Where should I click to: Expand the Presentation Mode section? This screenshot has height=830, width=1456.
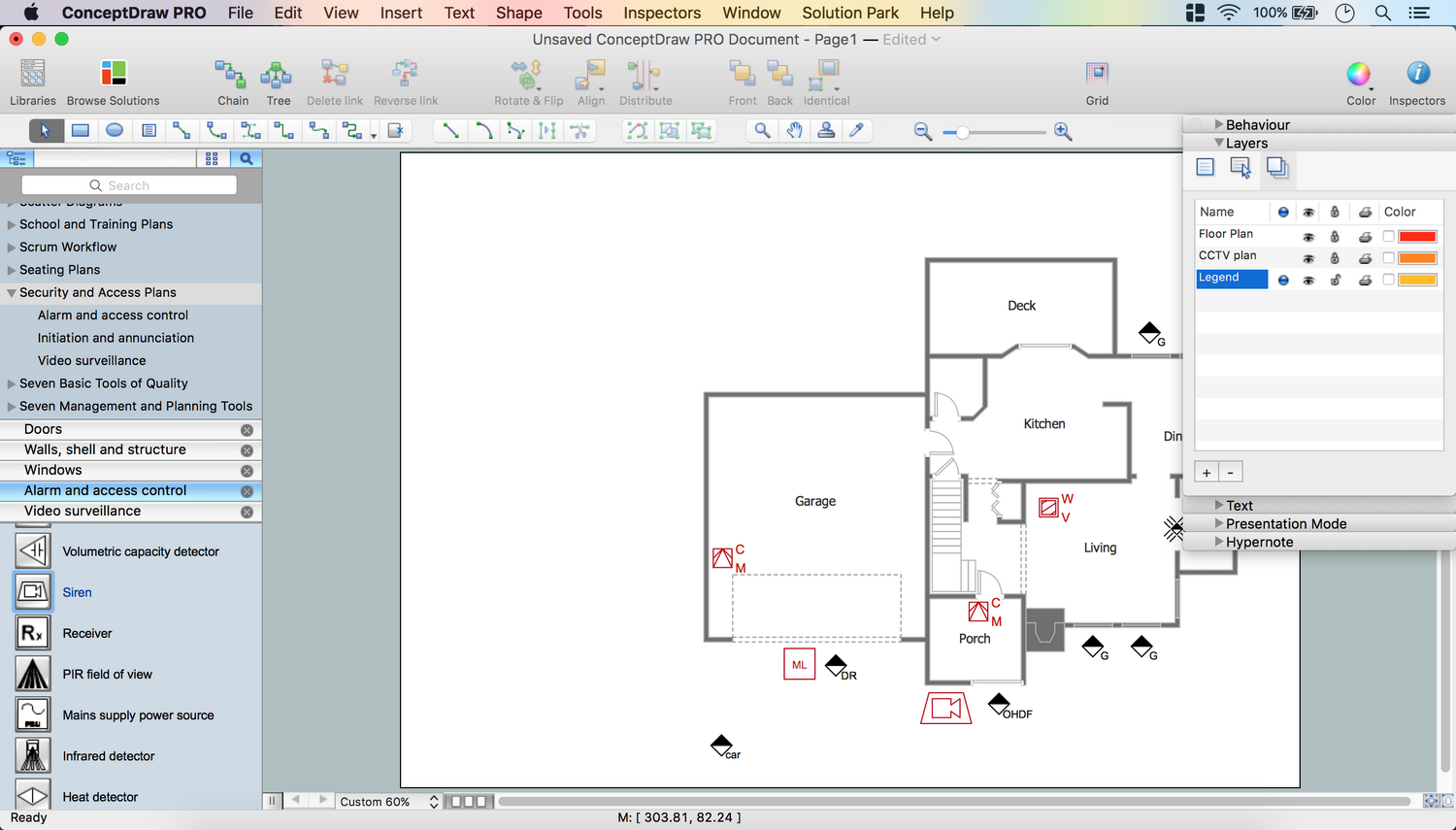pos(1219,523)
